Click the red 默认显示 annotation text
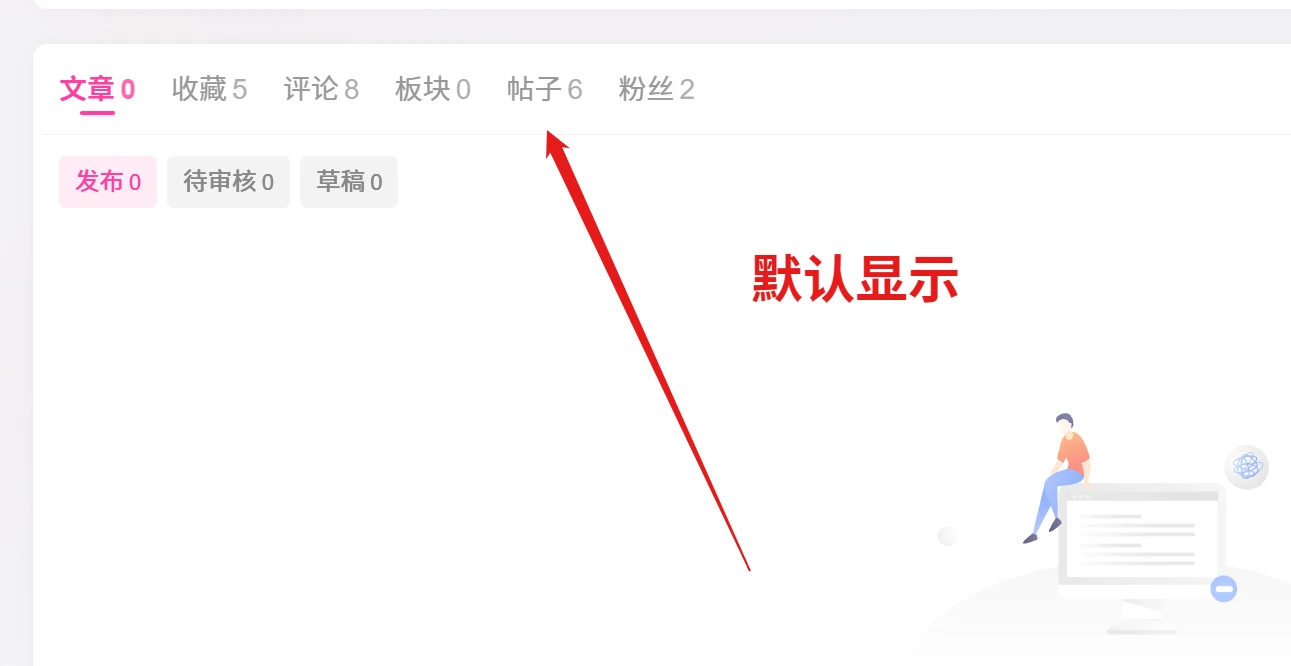The height and width of the screenshot is (666, 1291). (856, 279)
